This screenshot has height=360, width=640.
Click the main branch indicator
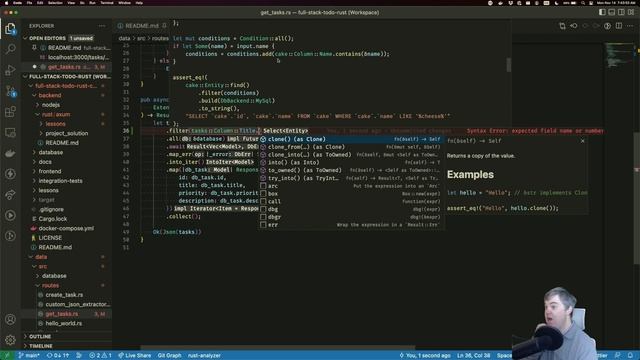click(29, 356)
